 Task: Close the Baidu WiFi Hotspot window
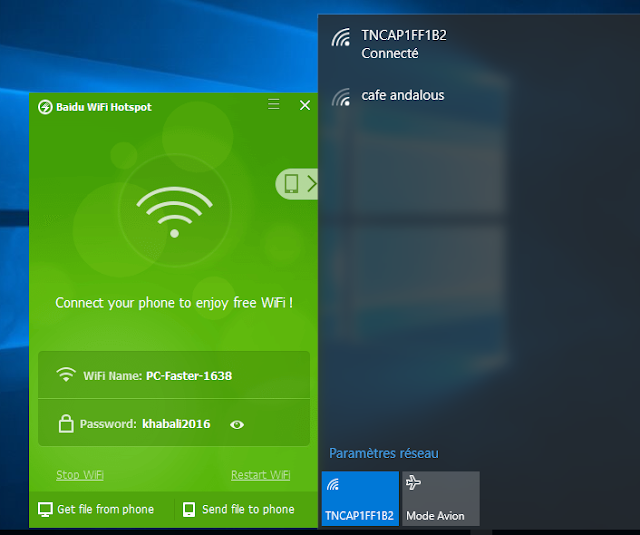tap(305, 105)
